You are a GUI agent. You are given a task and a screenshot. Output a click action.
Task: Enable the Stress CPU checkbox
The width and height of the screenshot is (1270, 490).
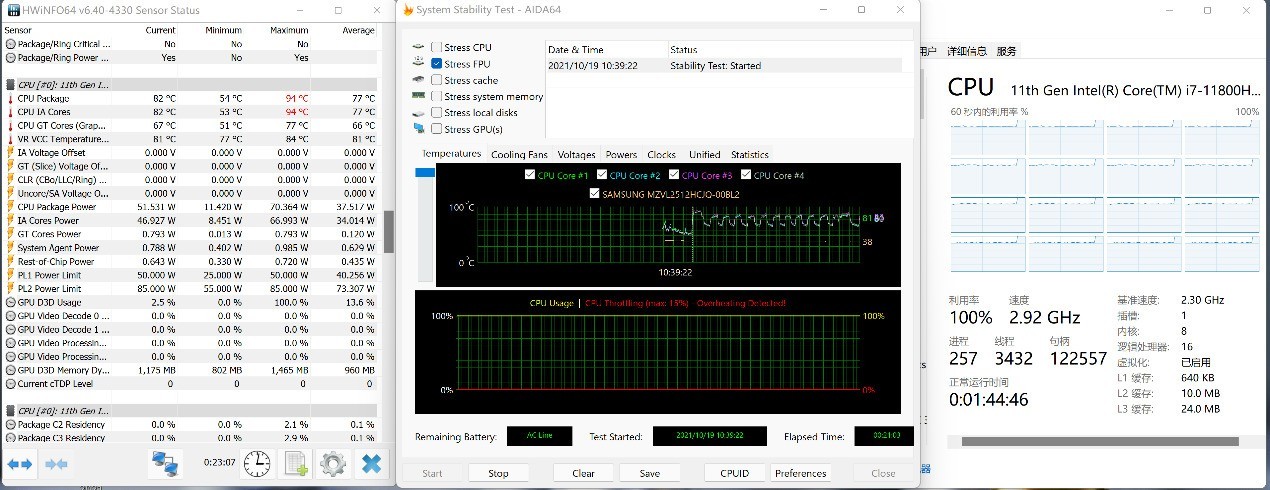point(437,47)
